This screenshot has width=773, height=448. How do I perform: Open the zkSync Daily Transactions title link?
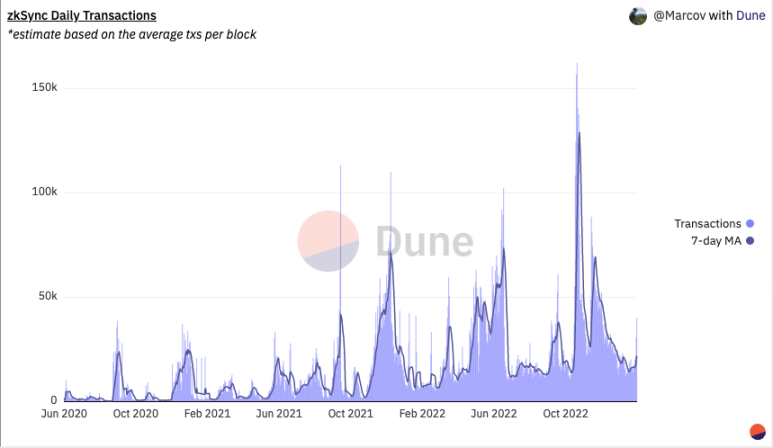81,16
